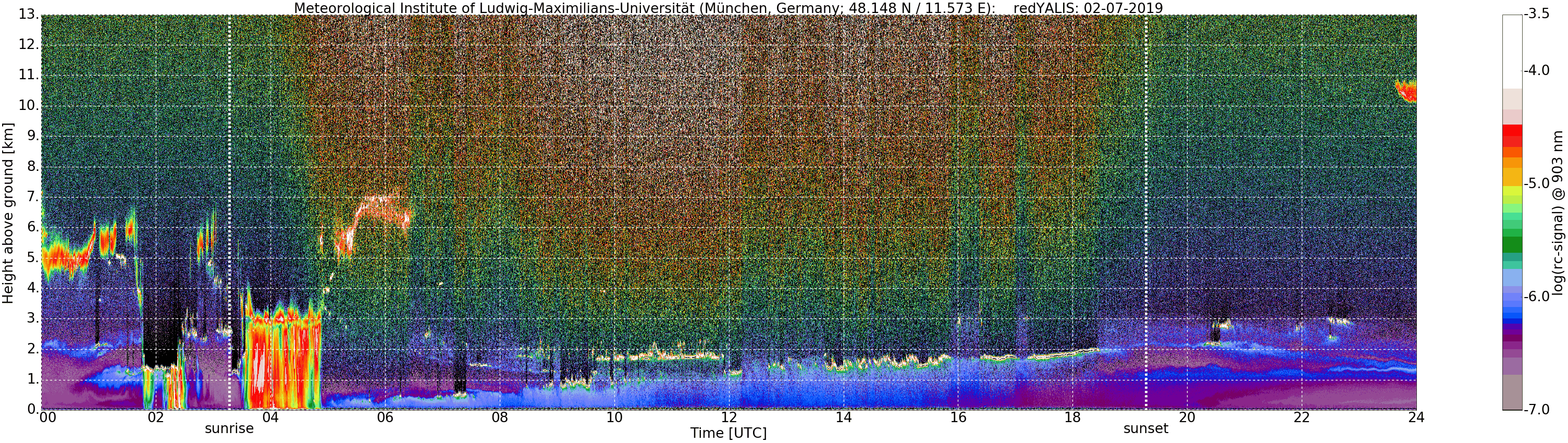
Task: Click the height axis tick label '12.'
Action: (x=28, y=44)
